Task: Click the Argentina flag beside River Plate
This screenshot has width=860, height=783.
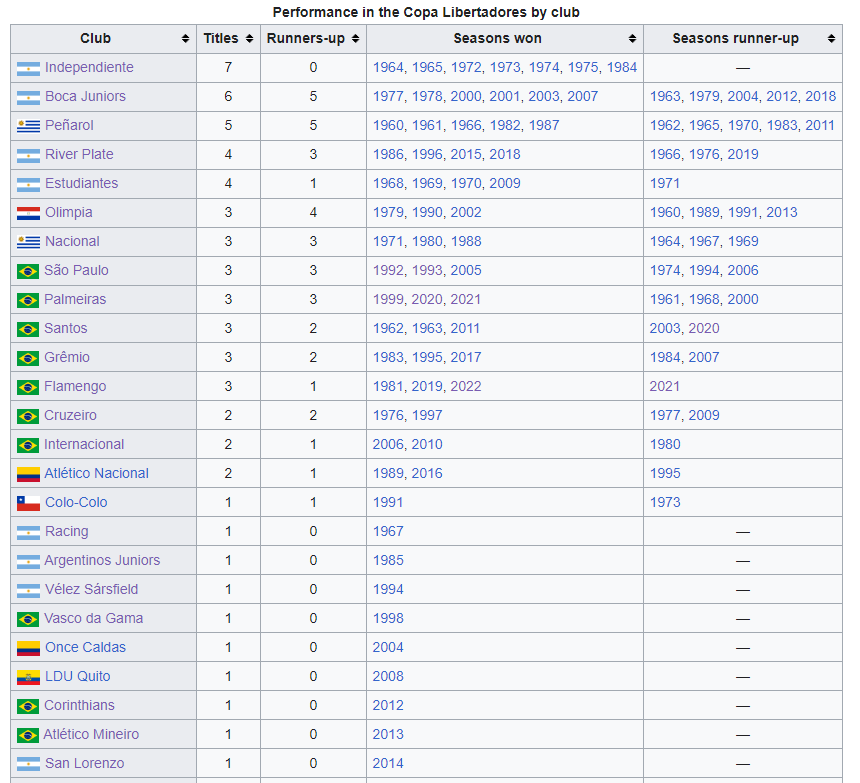Action: (29, 155)
